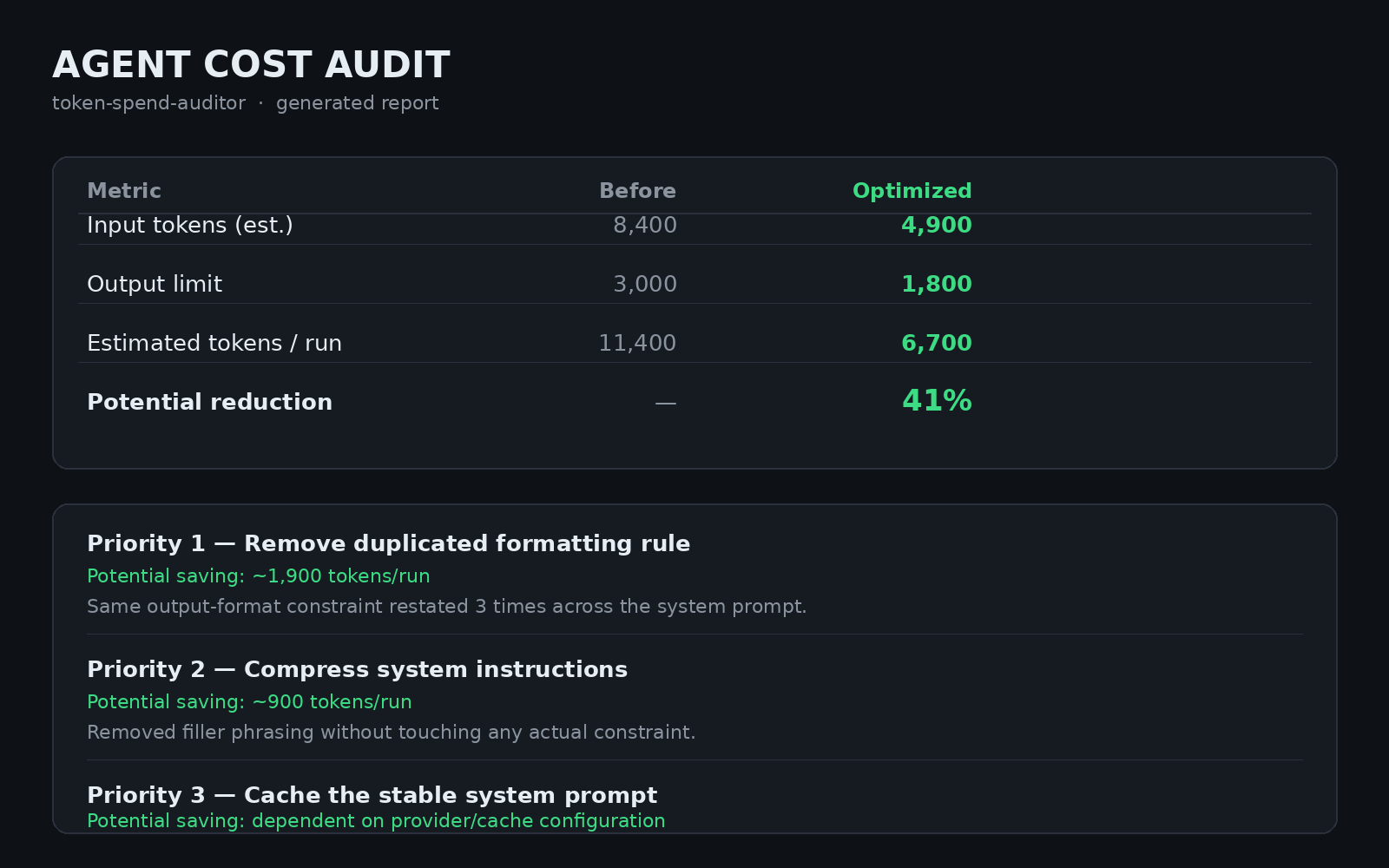Click the Metric column header
1389x868 pixels.
tap(124, 191)
